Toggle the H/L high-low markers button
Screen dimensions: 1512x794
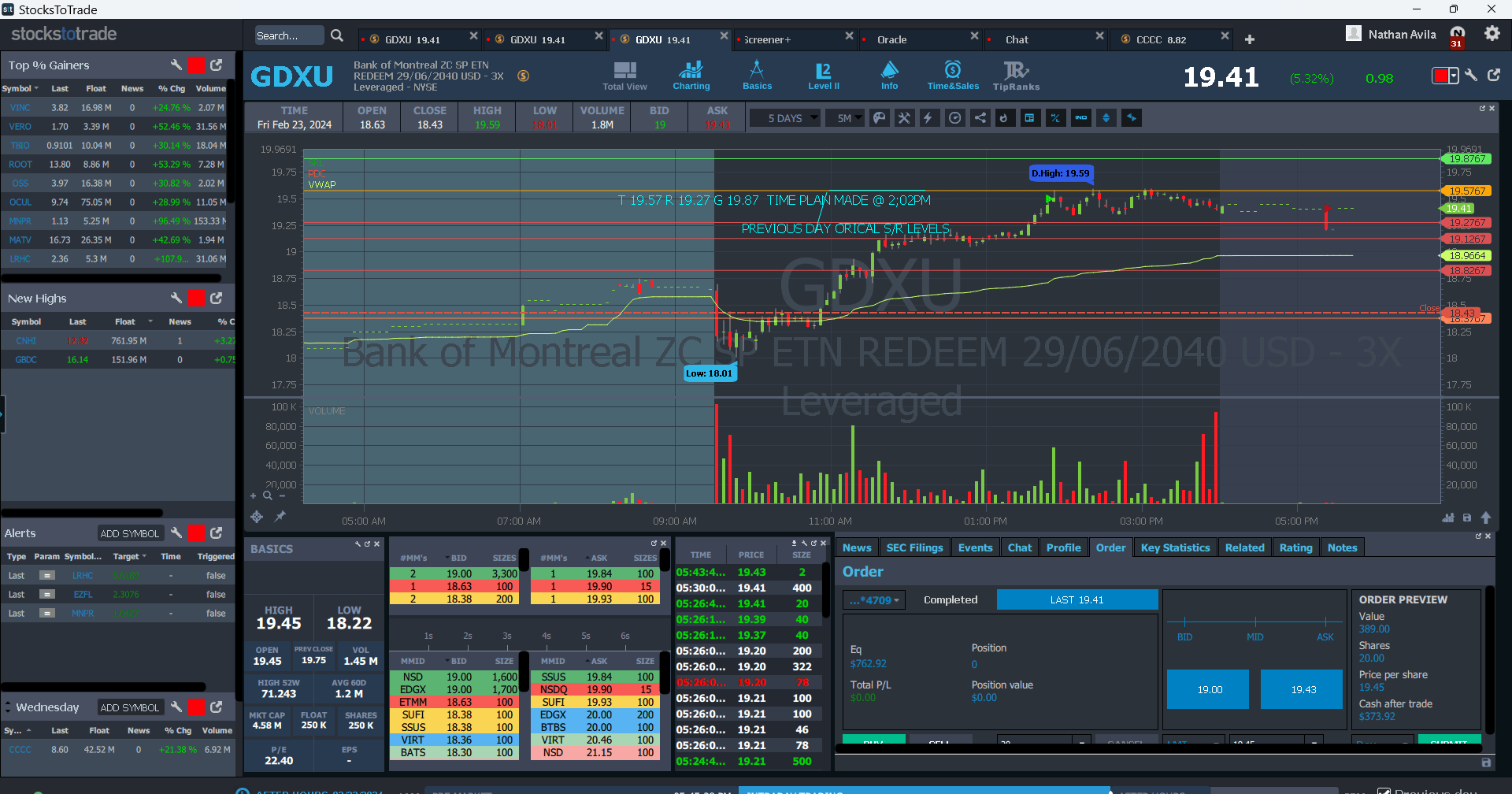[x=1055, y=118]
